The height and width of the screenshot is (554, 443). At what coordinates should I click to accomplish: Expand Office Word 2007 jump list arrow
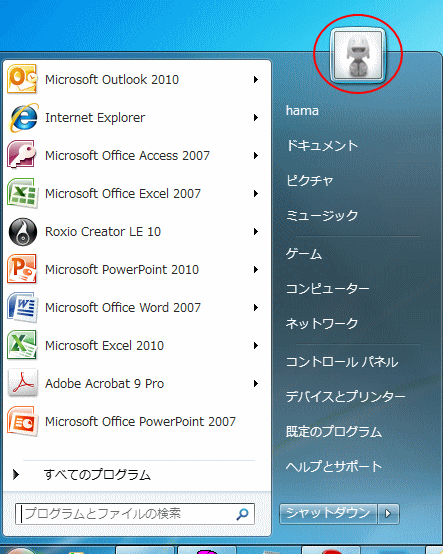coord(256,307)
